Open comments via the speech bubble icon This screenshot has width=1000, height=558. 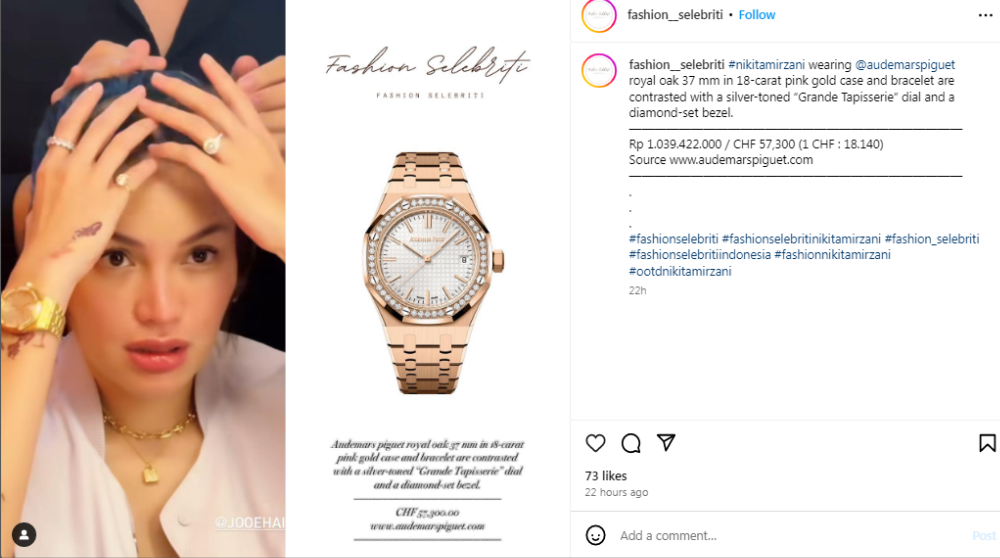pos(631,443)
